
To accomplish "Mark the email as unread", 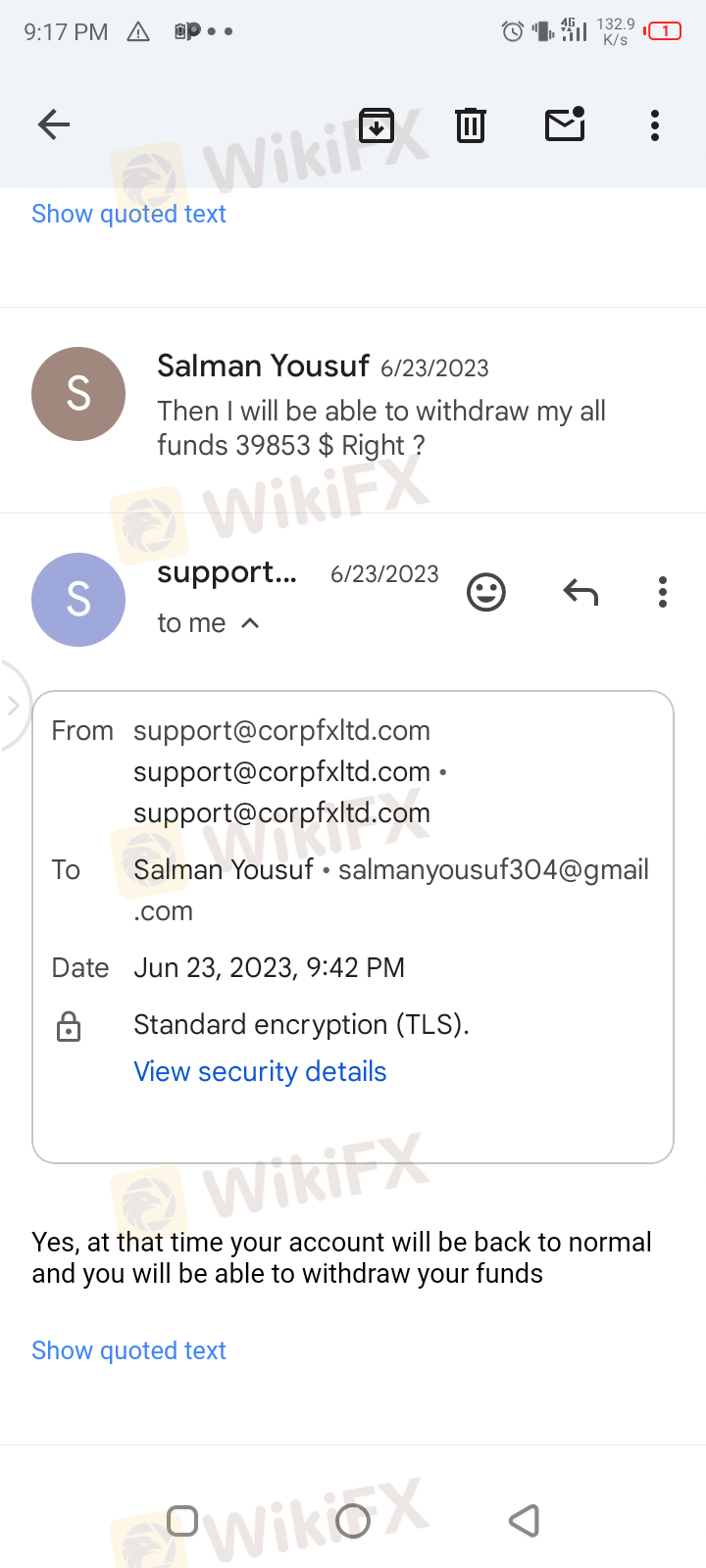I will click(565, 124).
